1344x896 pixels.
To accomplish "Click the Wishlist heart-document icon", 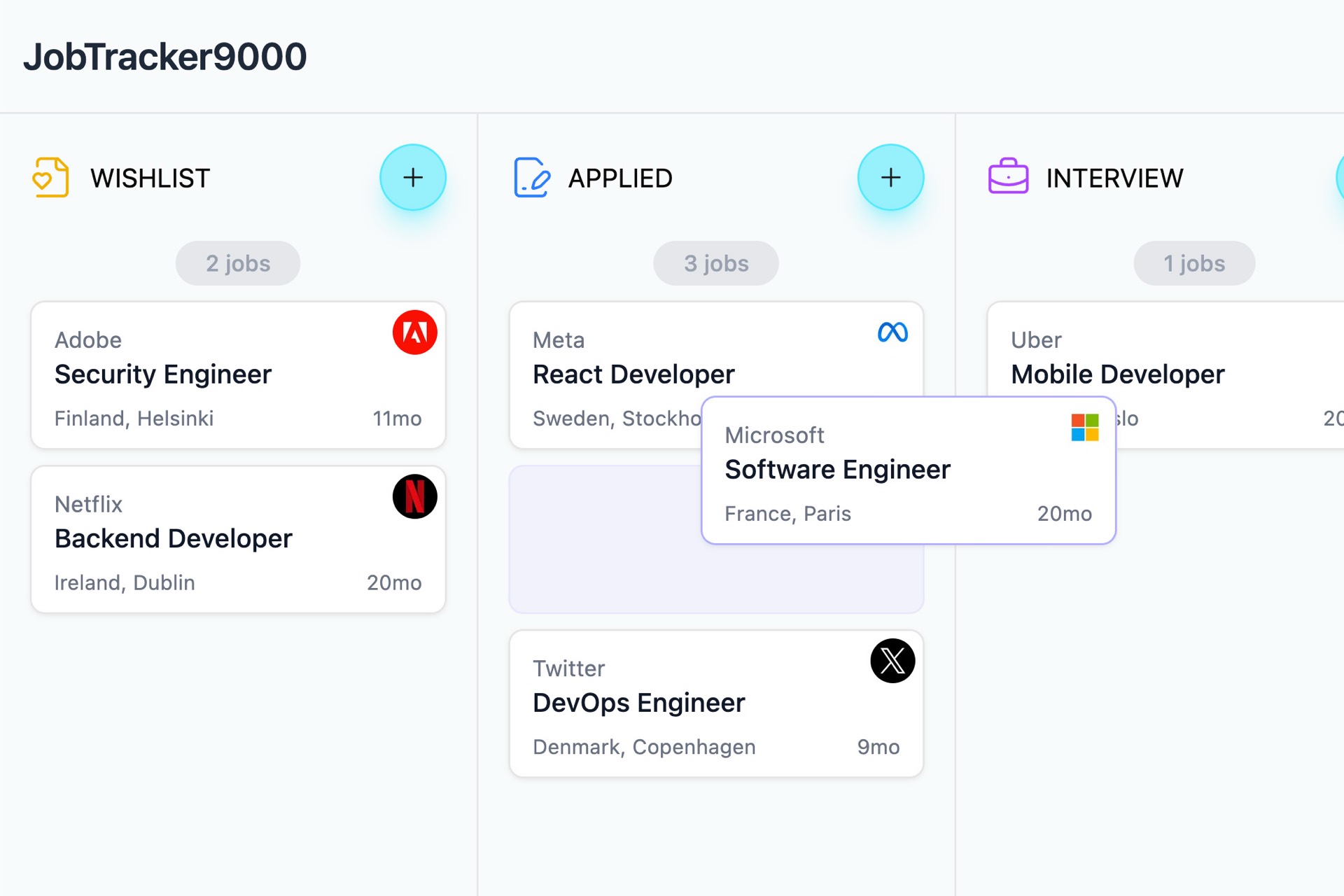I will pyautogui.click(x=51, y=178).
